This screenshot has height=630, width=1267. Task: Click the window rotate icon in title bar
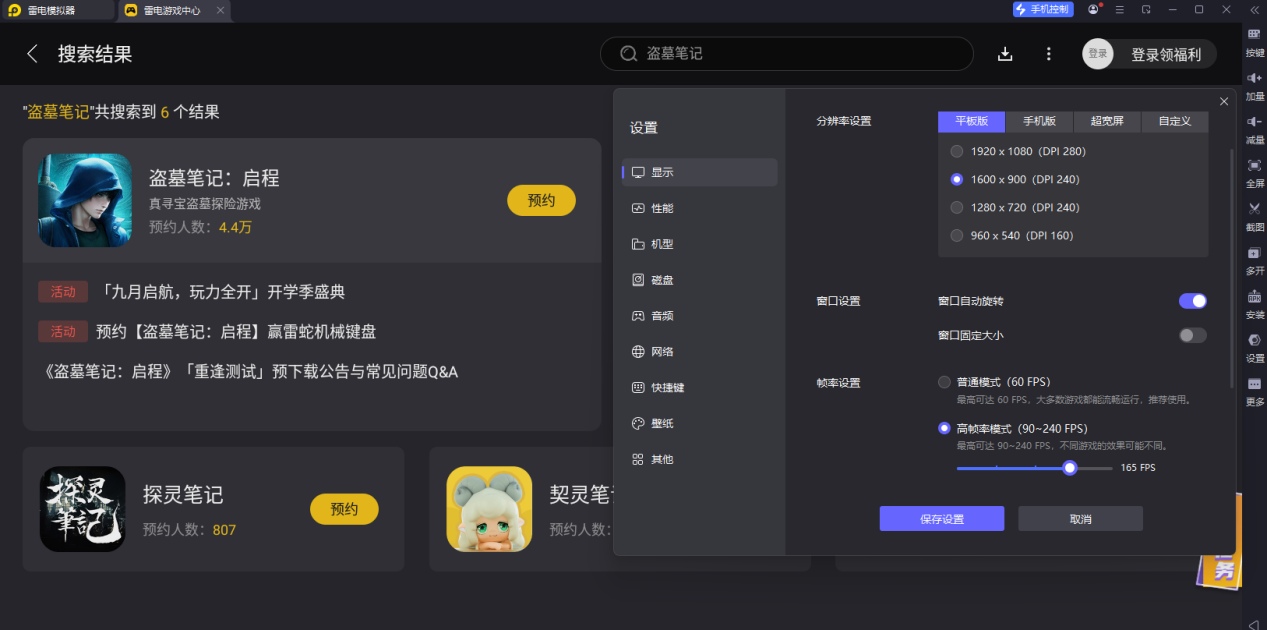1146,9
